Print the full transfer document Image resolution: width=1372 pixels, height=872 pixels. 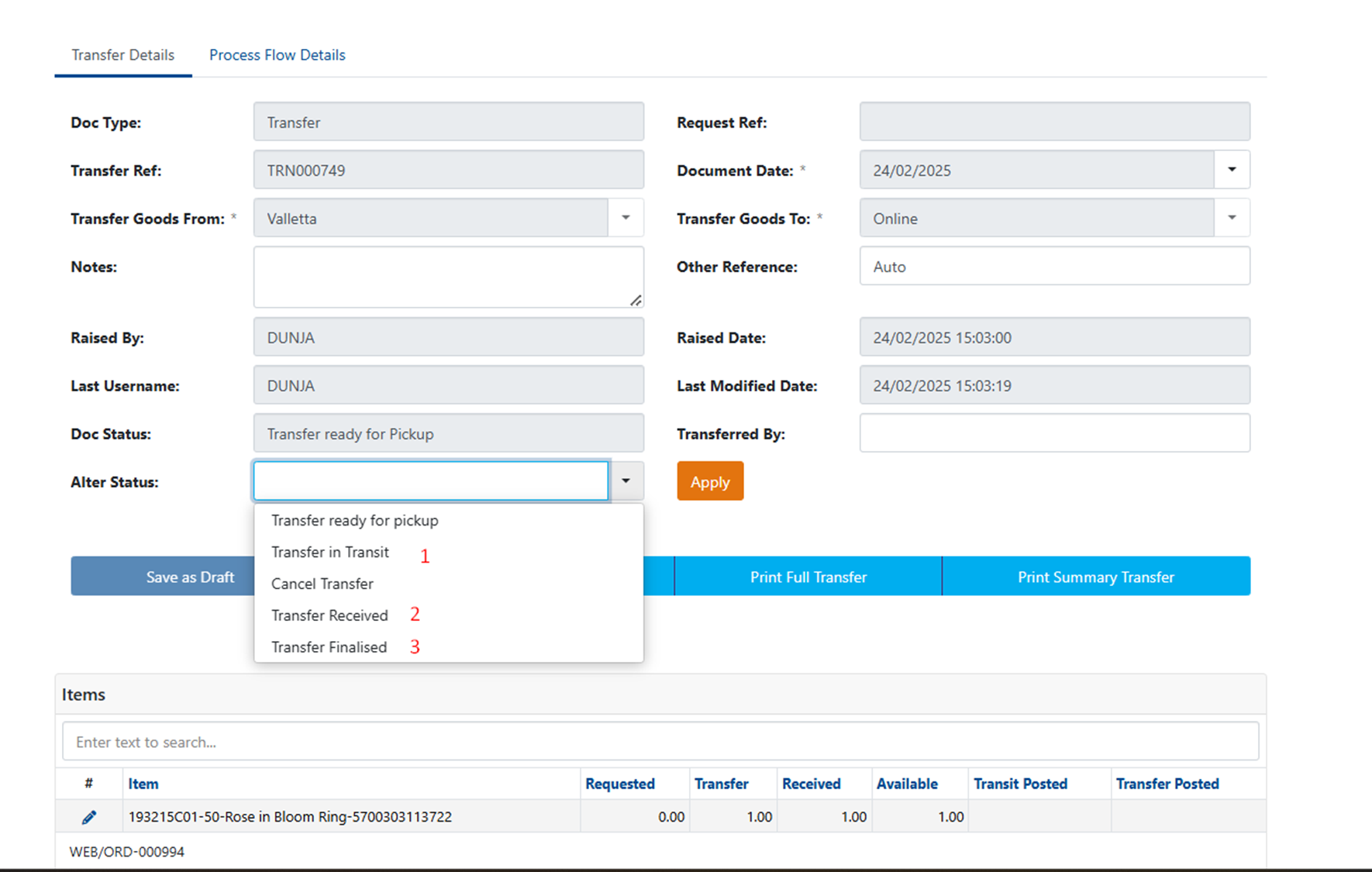click(808, 577)
